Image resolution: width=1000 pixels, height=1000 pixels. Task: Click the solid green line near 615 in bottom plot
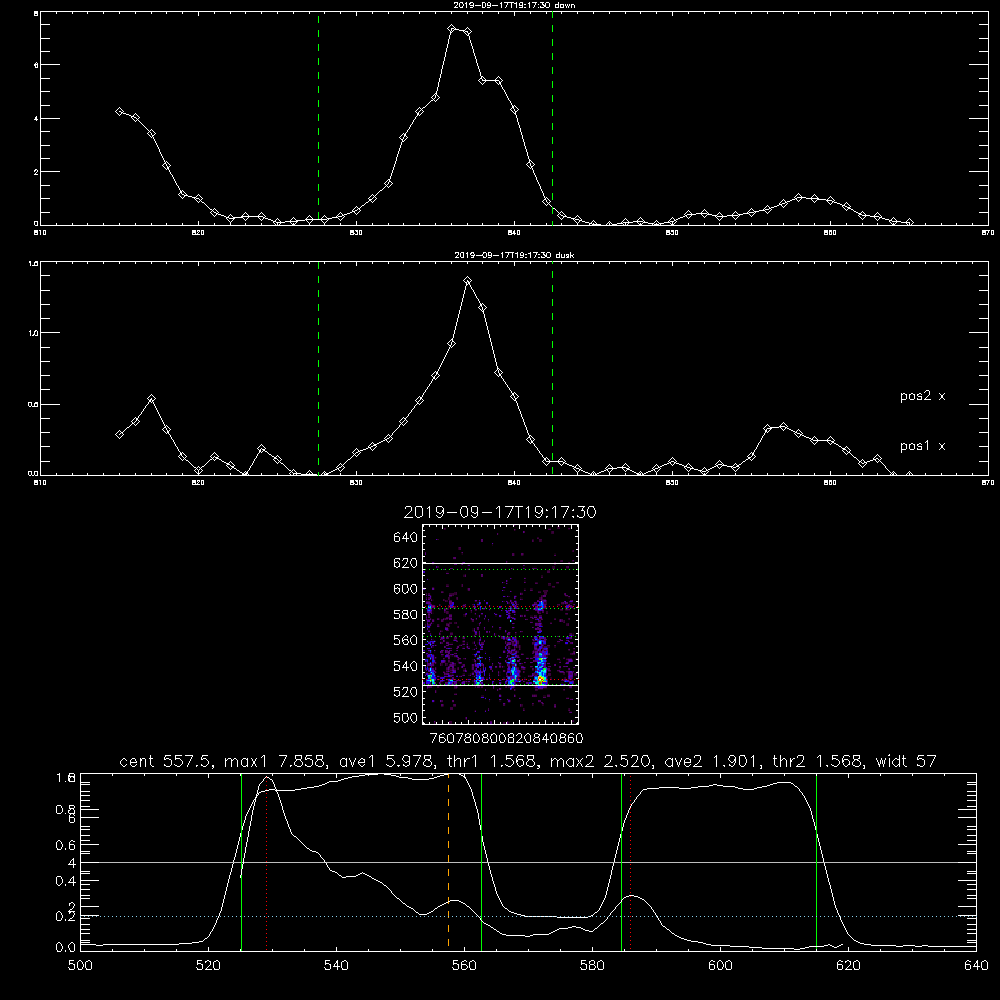816,861
